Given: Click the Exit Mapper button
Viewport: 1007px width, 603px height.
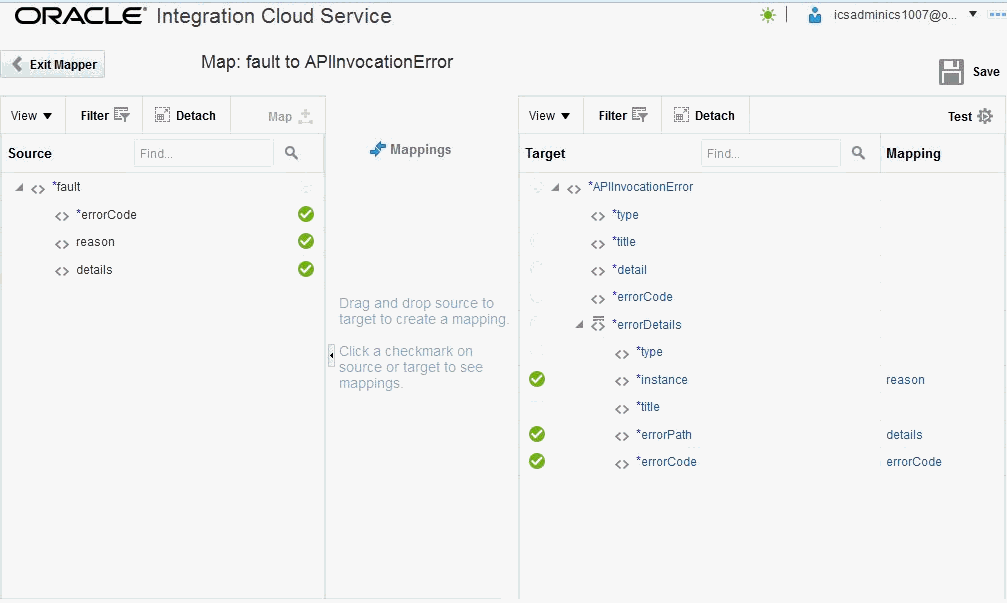Looking at the screenshot, I should point(54,64).
